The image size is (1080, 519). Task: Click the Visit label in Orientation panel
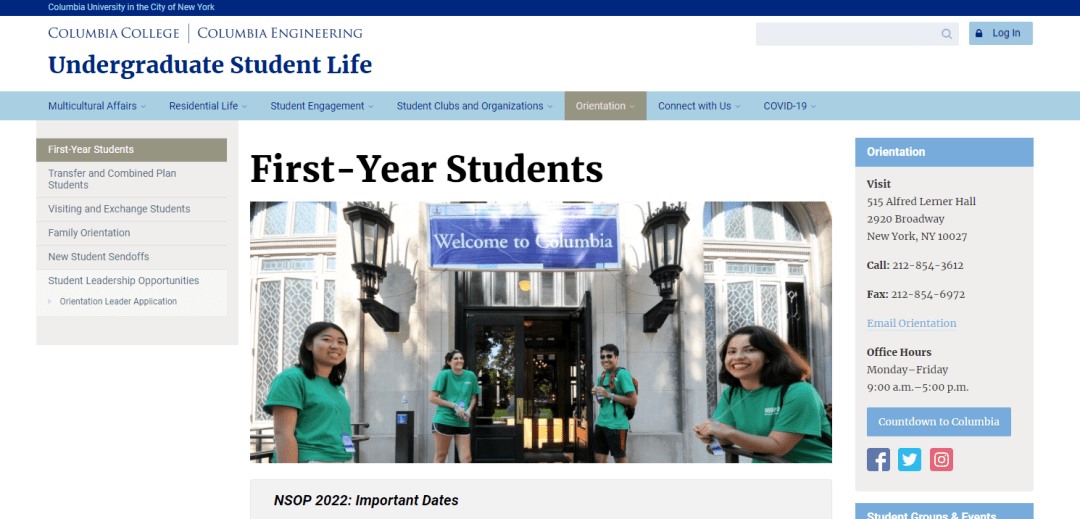coord(878,184)
